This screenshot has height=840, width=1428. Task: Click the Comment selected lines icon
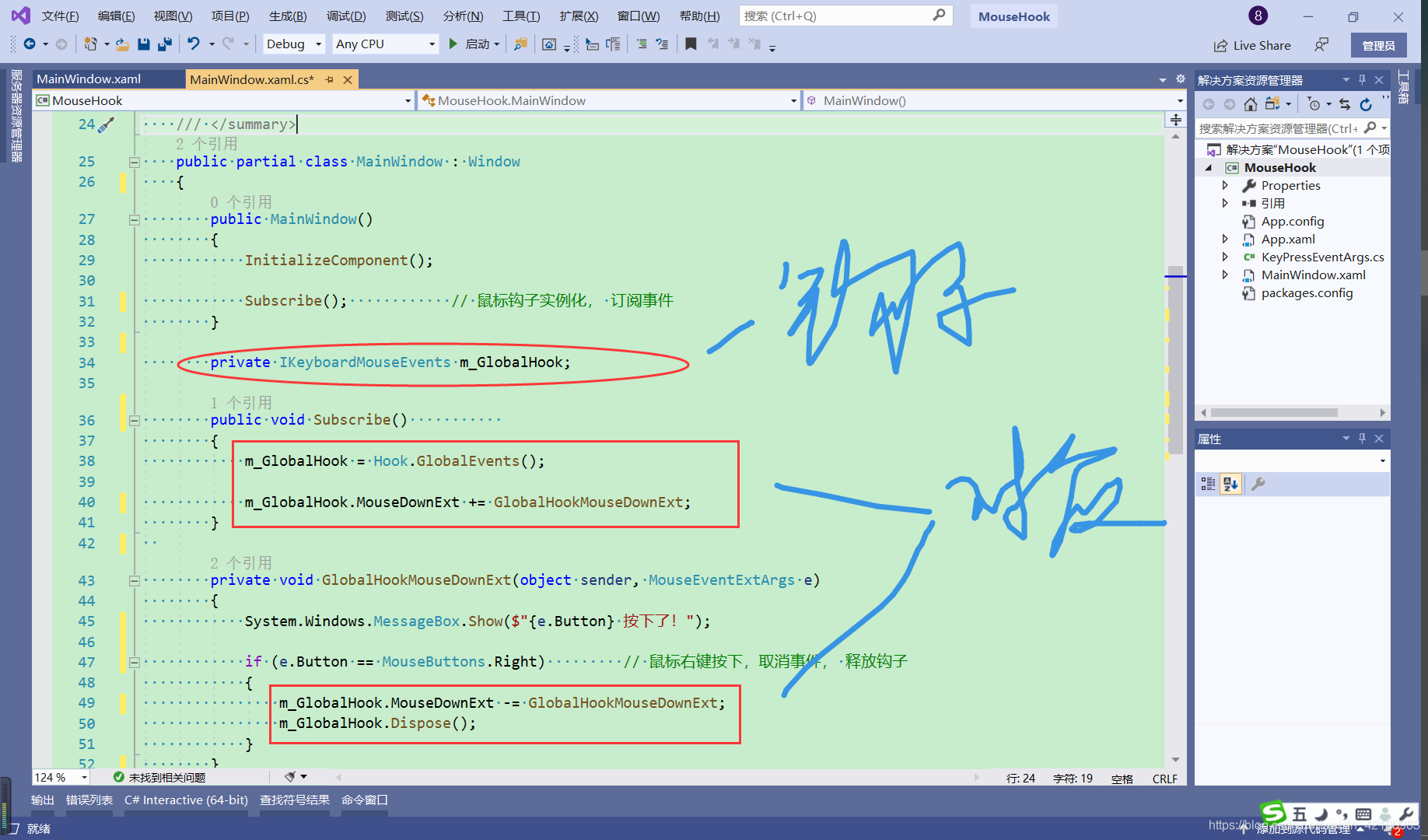(x=642, y=44)
